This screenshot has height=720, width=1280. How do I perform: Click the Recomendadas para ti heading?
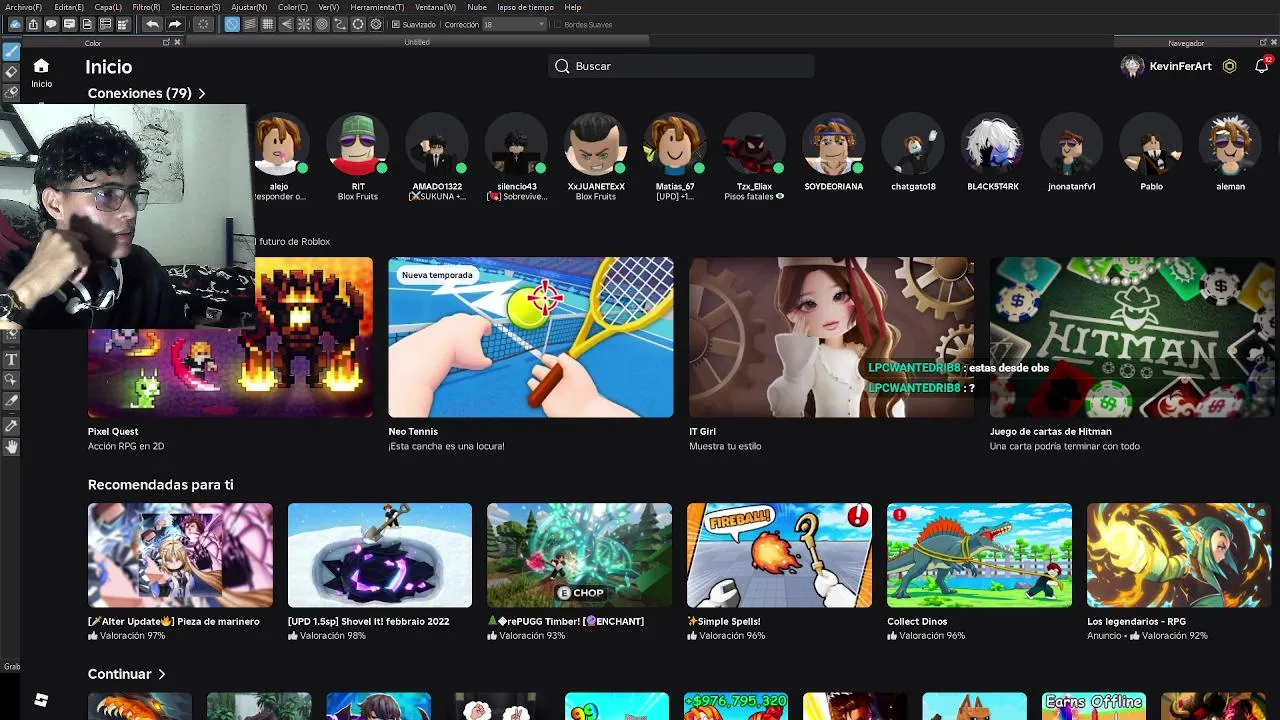click(x=160, y=485)
